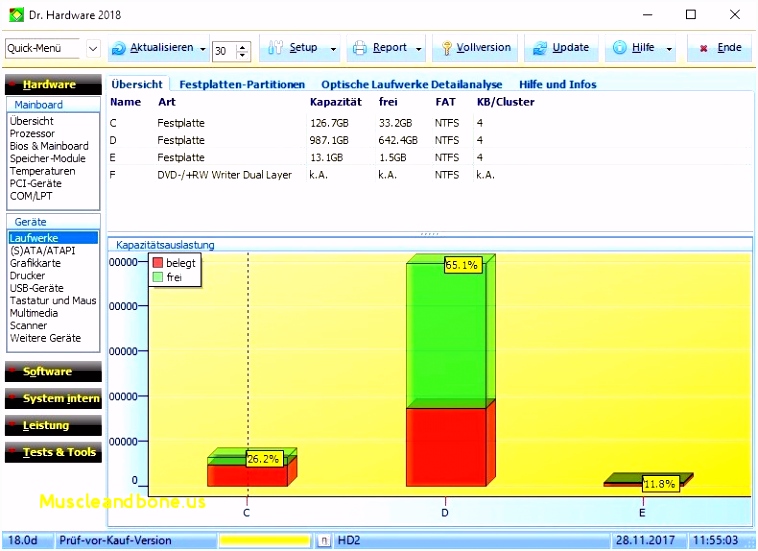This screenshot has height=551, width=758.
Task: Select Multimedia in the Geräte list
Action: coord(33,313)
